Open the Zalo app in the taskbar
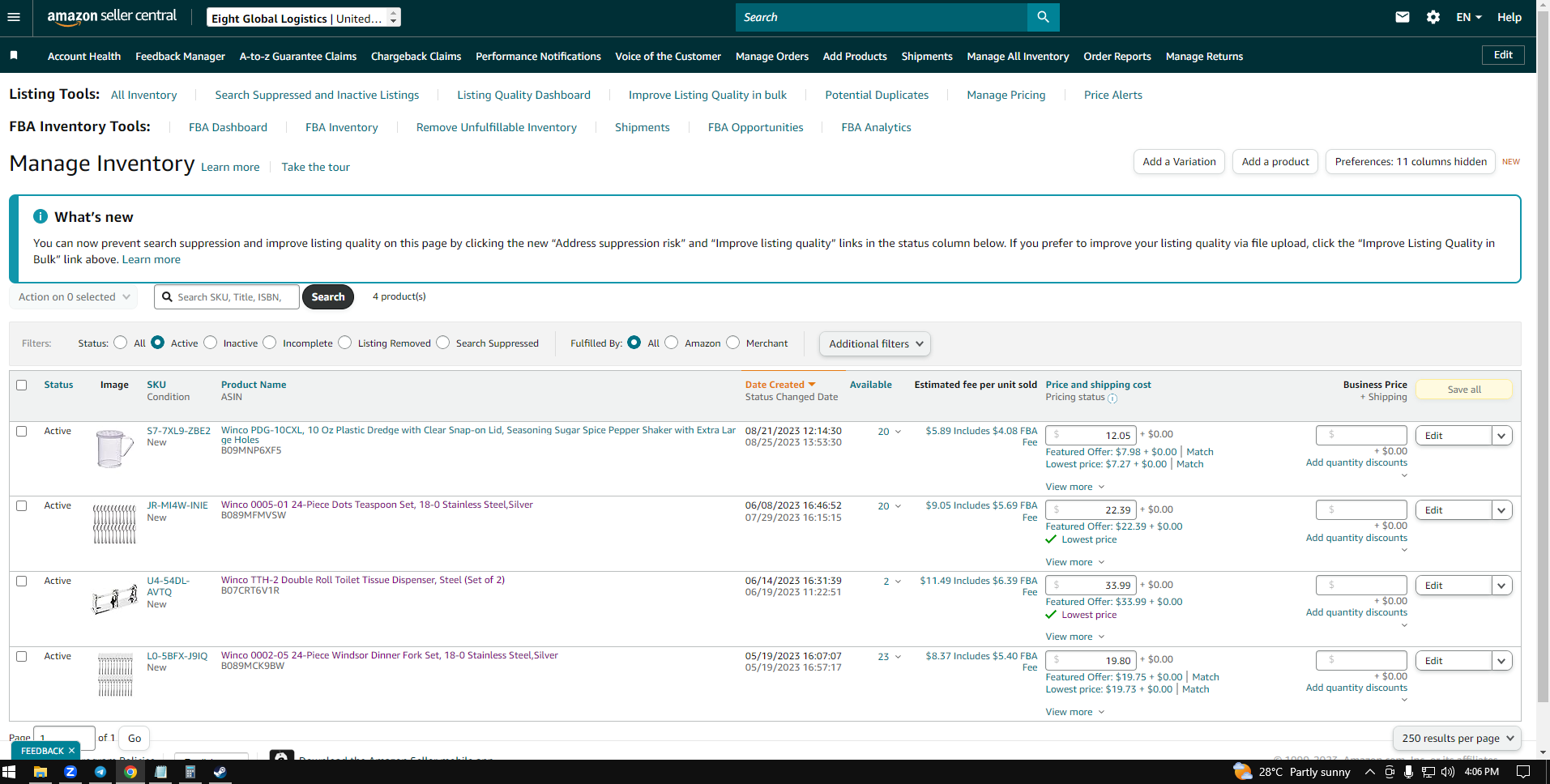 (x=70, y=772)
